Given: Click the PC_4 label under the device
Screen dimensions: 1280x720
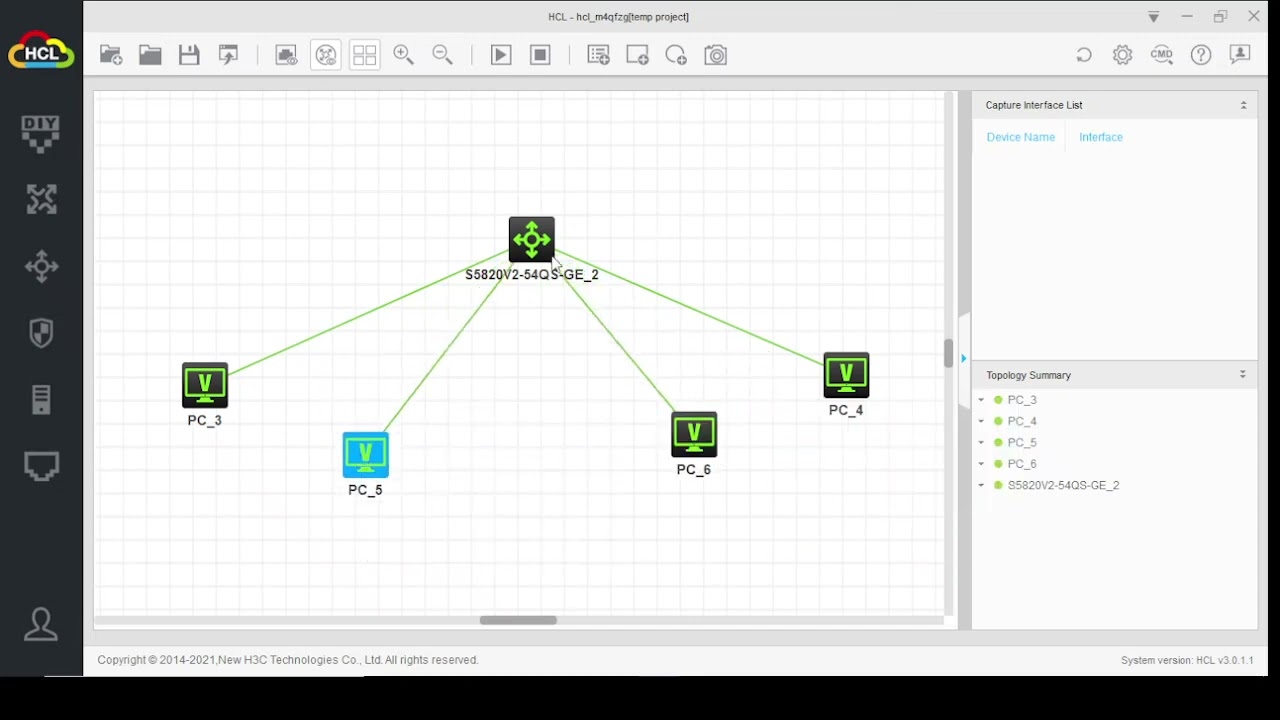Looking at the screenshot, I should (x=846, y=410).
